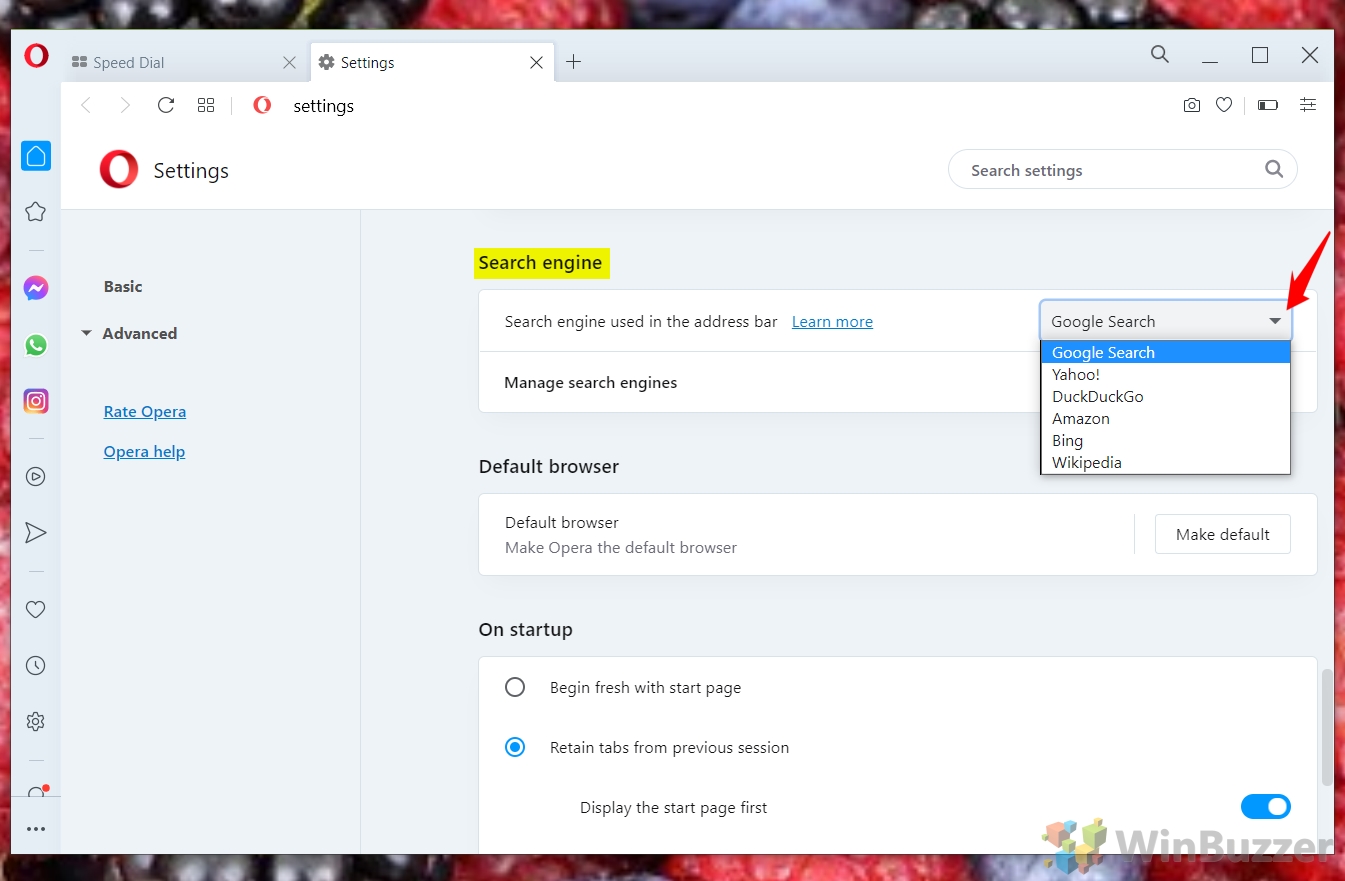Select Basic settings section
Screen dimensions: 1345x881
point(123,286)
